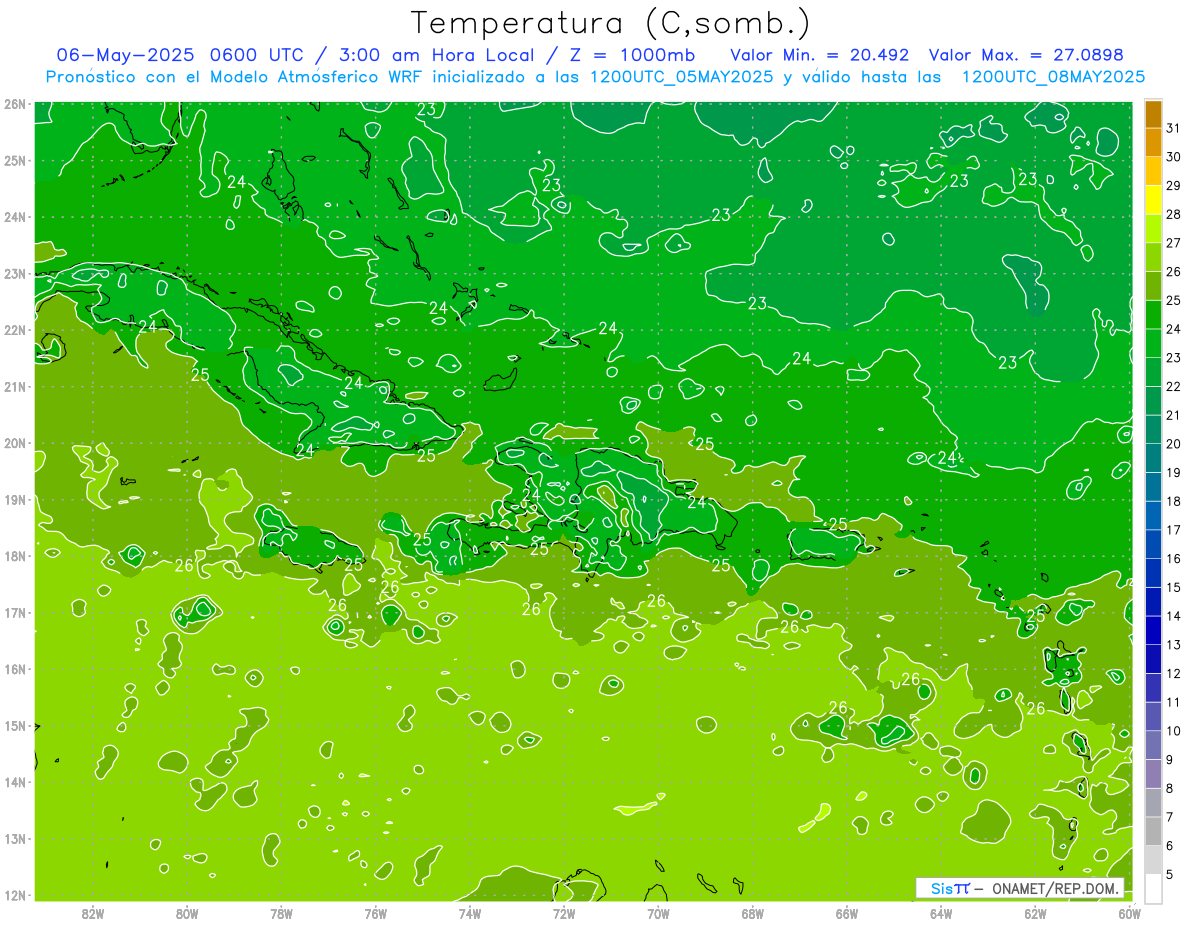Click the color bar value "5"

[1170, 874]
